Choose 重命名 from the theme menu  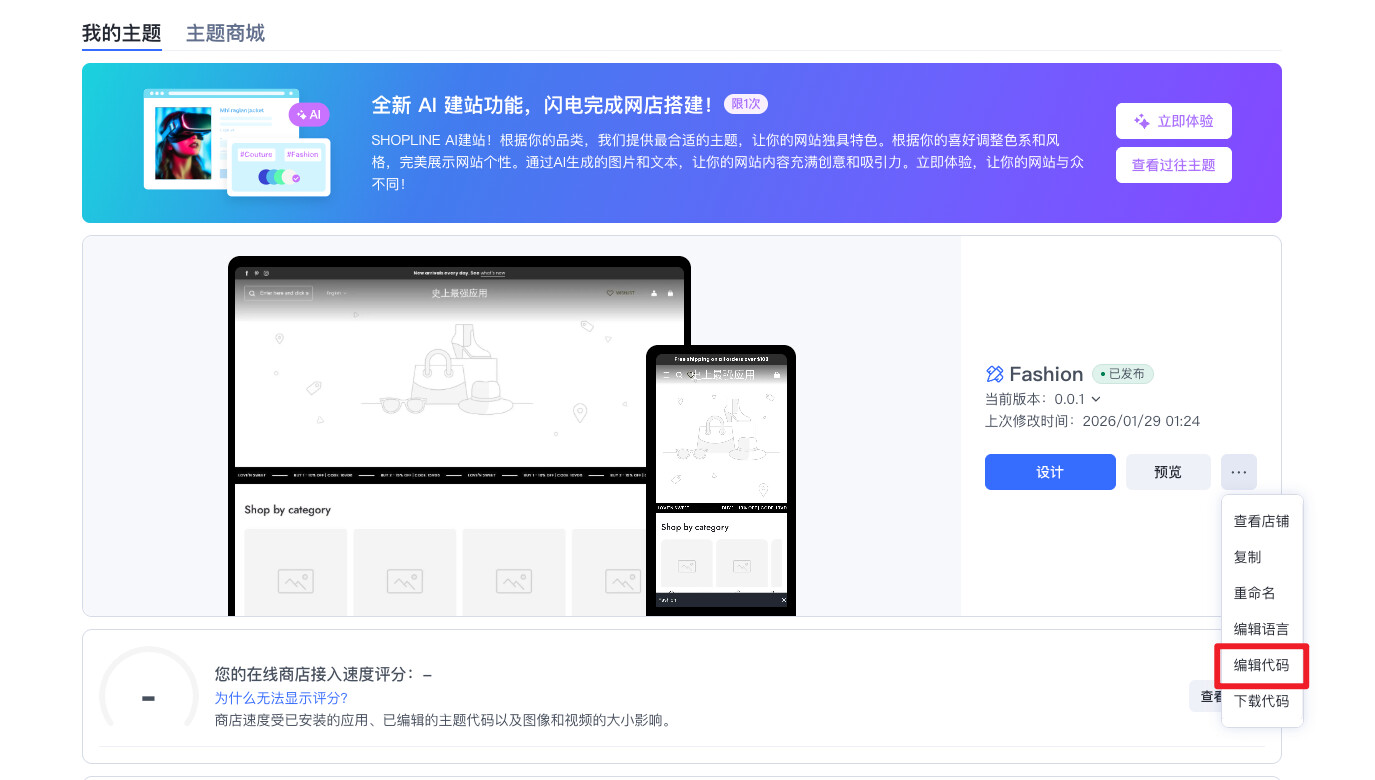click(x=1254, y=593)
